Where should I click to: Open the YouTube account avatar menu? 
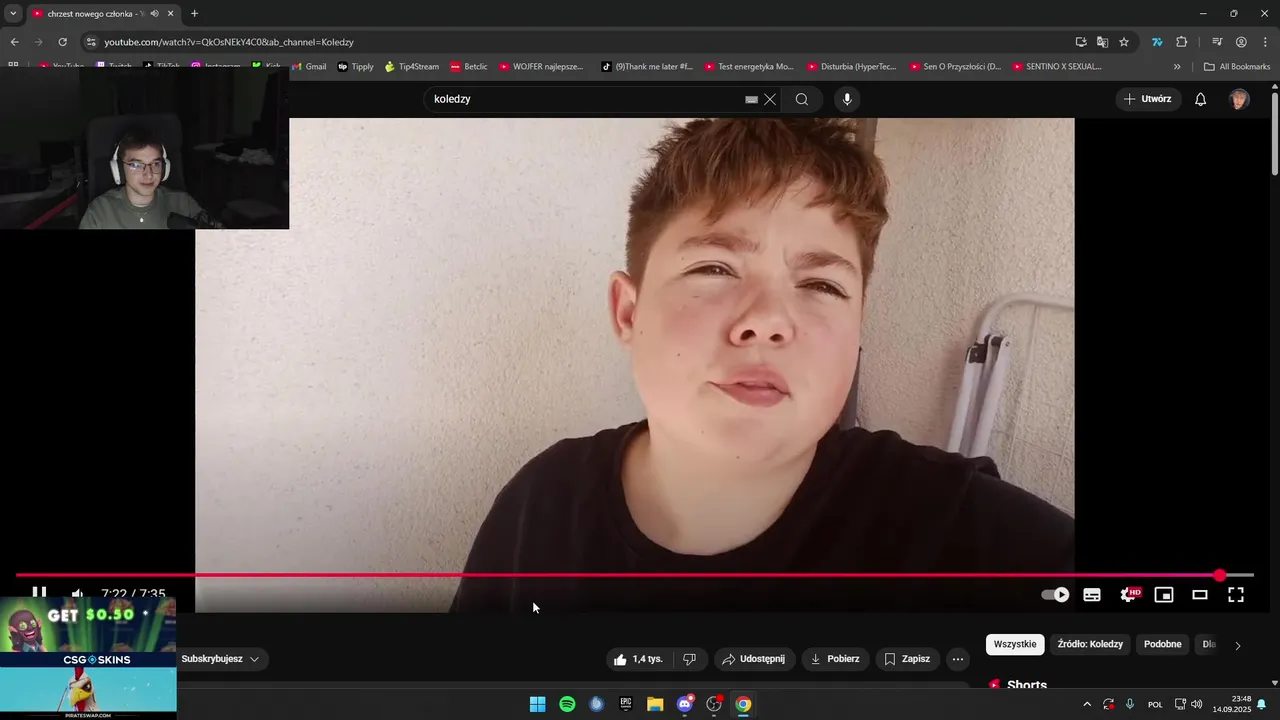(1239, 99)
